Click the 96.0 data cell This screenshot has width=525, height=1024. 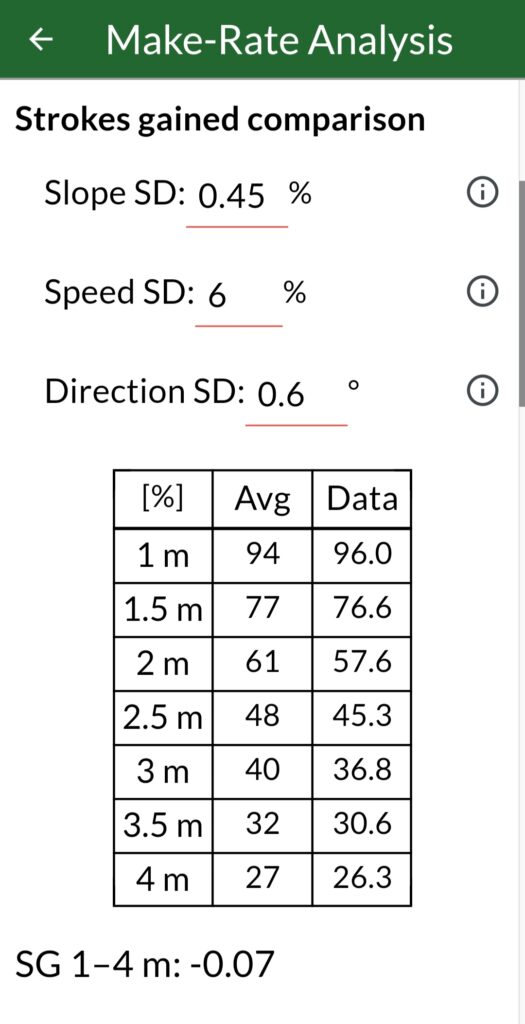point(362,555)
